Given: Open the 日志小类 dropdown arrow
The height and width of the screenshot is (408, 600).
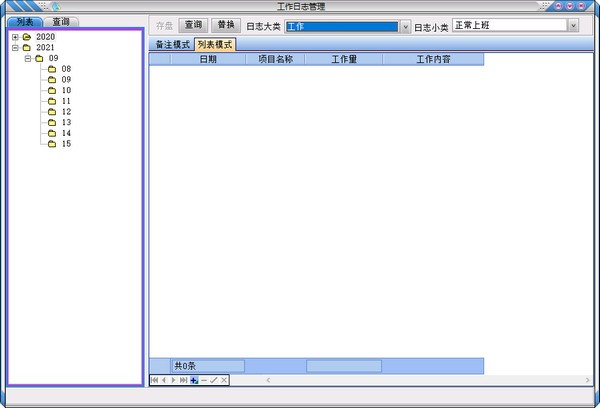Looking at the screenshot, I should coord(573,25).
